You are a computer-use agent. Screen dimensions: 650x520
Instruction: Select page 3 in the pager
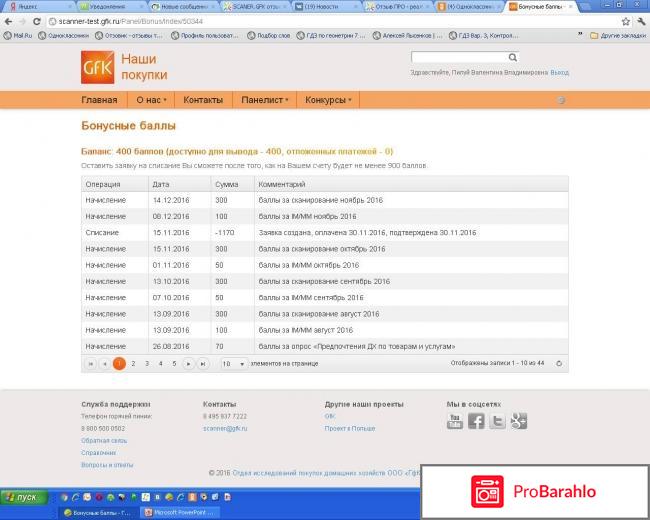click(147, 364)
